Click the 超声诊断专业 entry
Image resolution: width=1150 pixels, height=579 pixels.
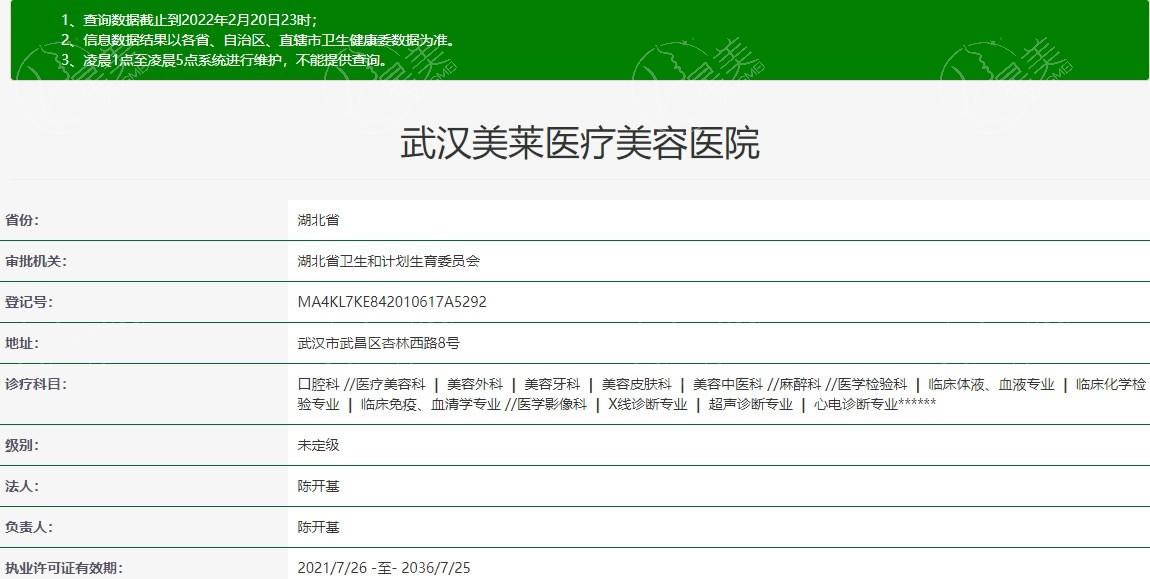click(751, 404)
